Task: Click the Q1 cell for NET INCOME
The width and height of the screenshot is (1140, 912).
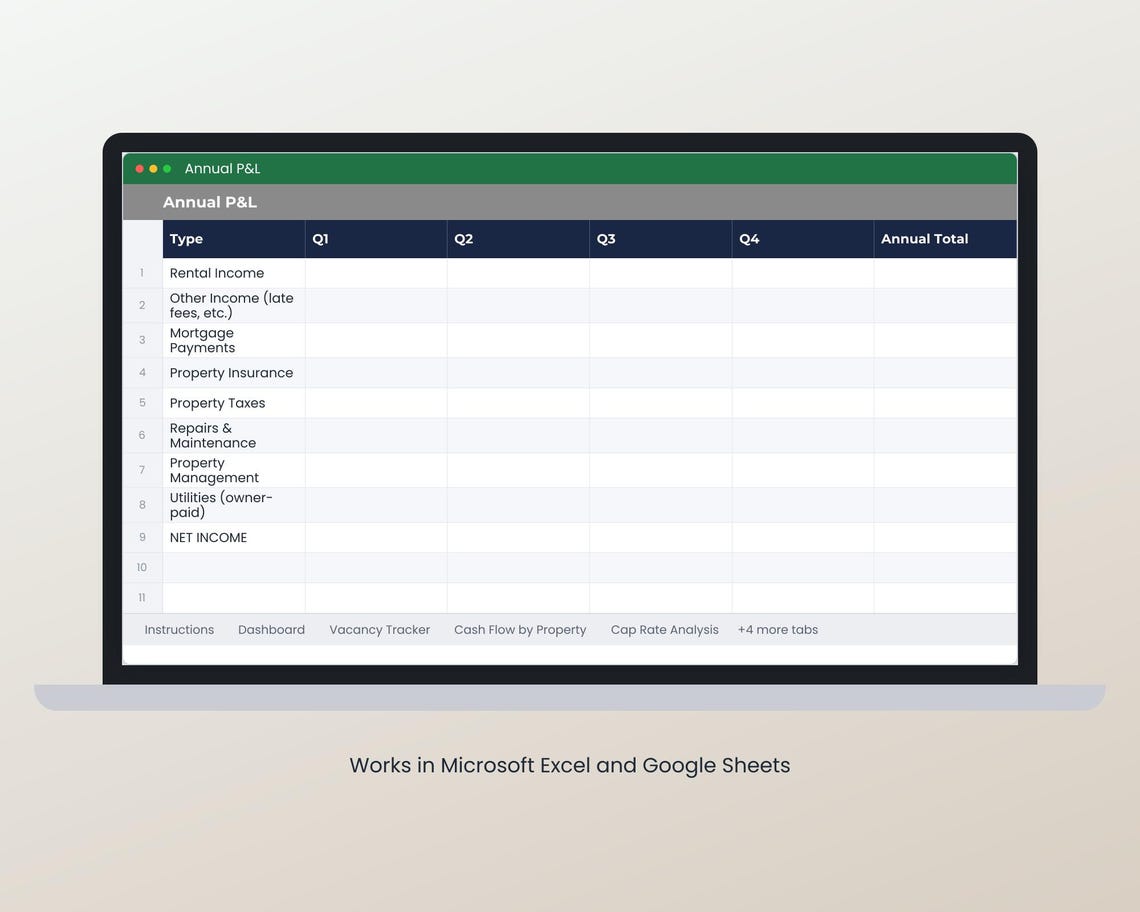Action: (x=376, y=537)
